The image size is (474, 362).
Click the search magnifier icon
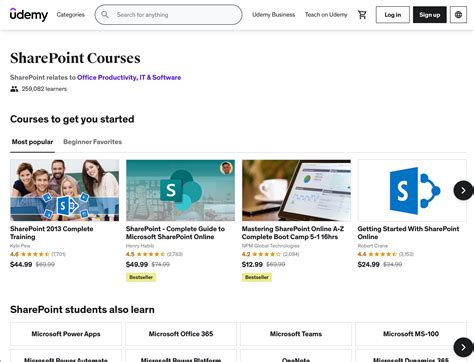coord(105,15)
